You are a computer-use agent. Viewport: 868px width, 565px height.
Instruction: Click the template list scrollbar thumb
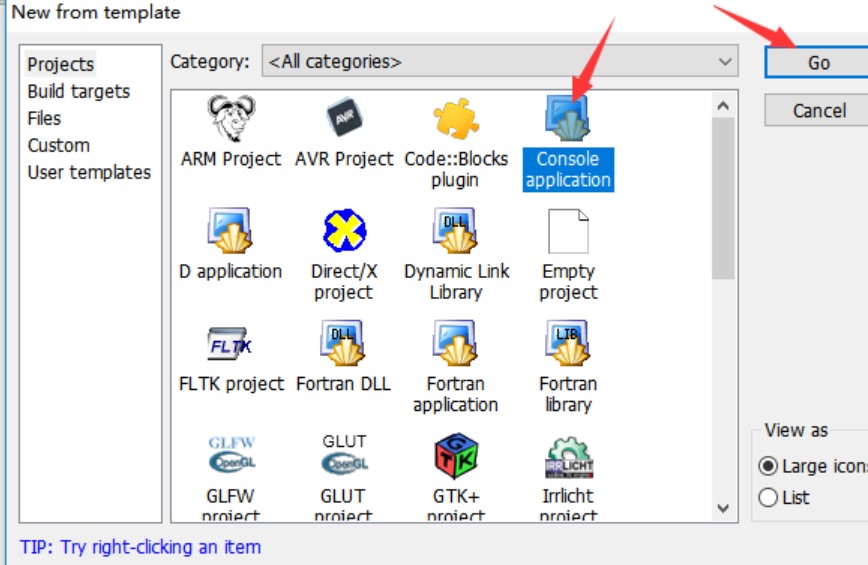723,198
